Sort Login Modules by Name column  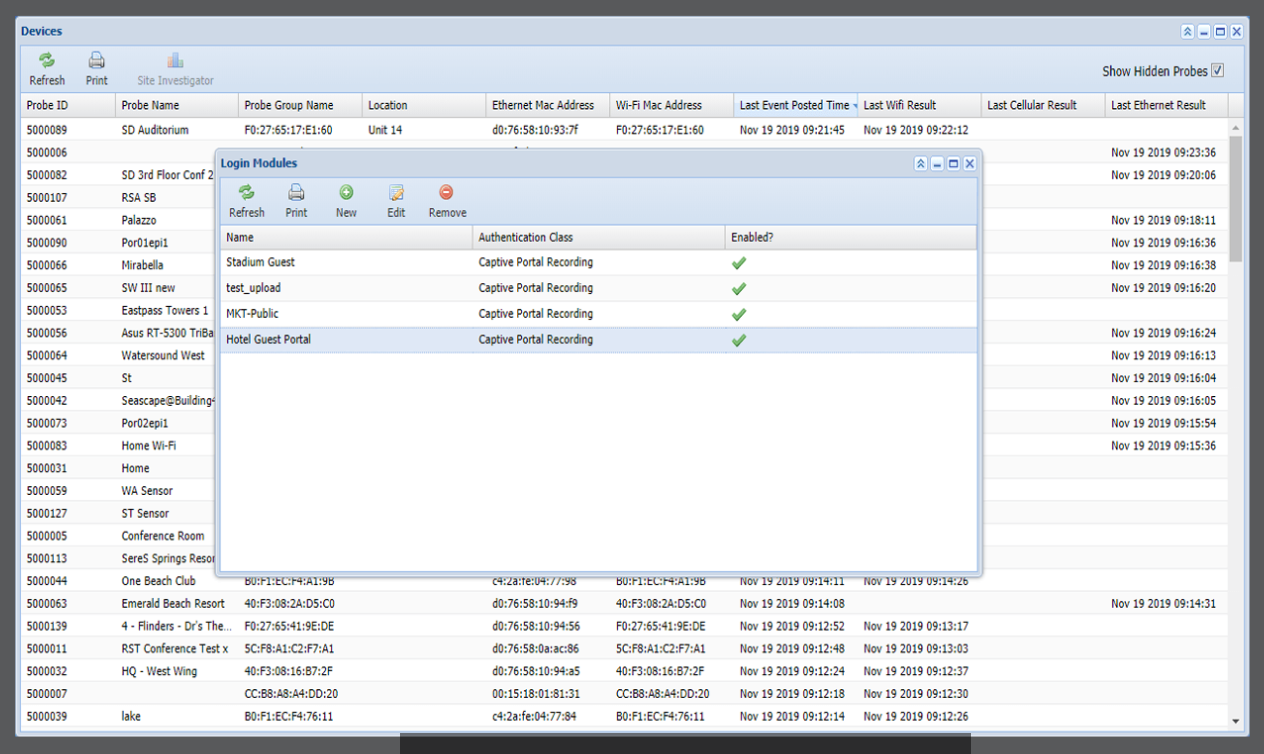(346, 238)
